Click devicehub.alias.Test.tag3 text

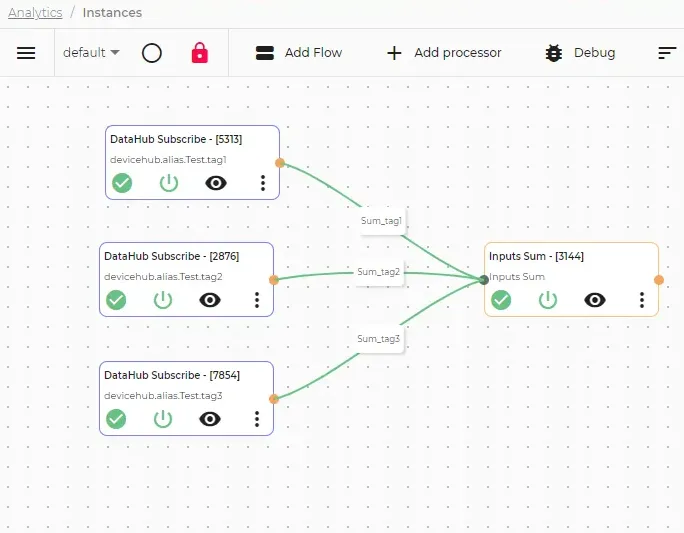163,396
